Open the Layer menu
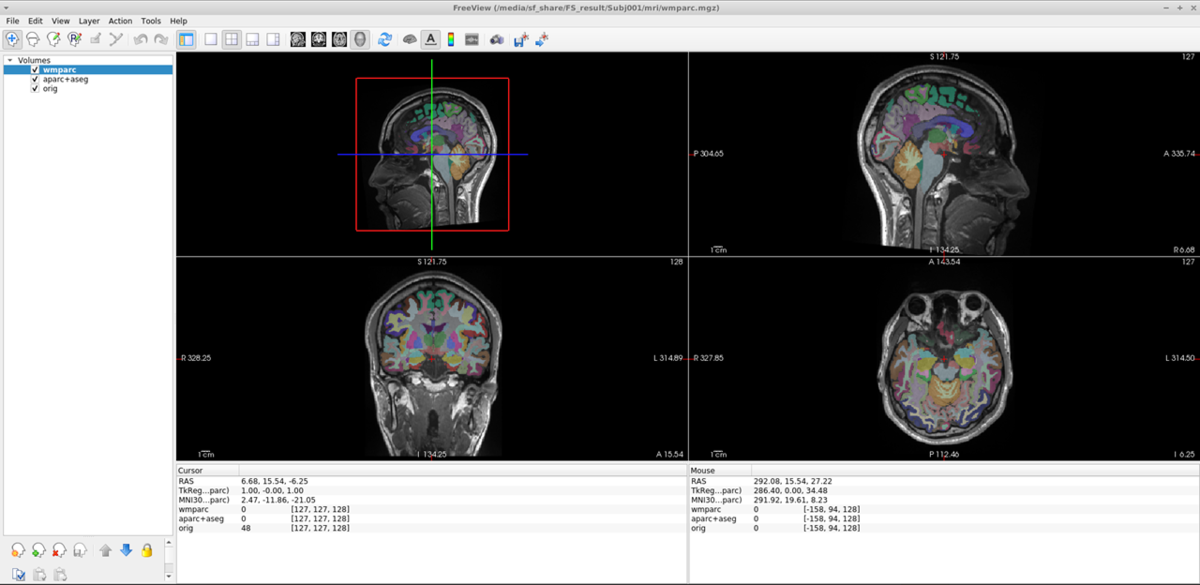The image size is (1200, 585). tap(89, 21)
